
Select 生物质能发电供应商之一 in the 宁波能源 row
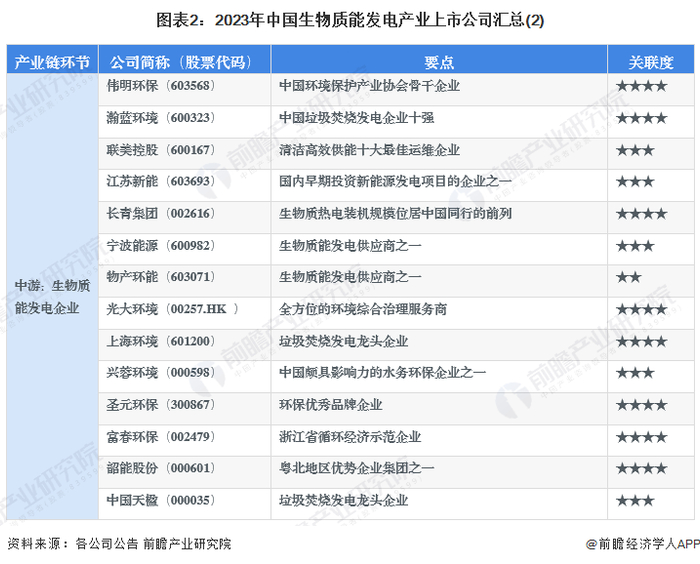pyautogui.click(x=350, y=246)
